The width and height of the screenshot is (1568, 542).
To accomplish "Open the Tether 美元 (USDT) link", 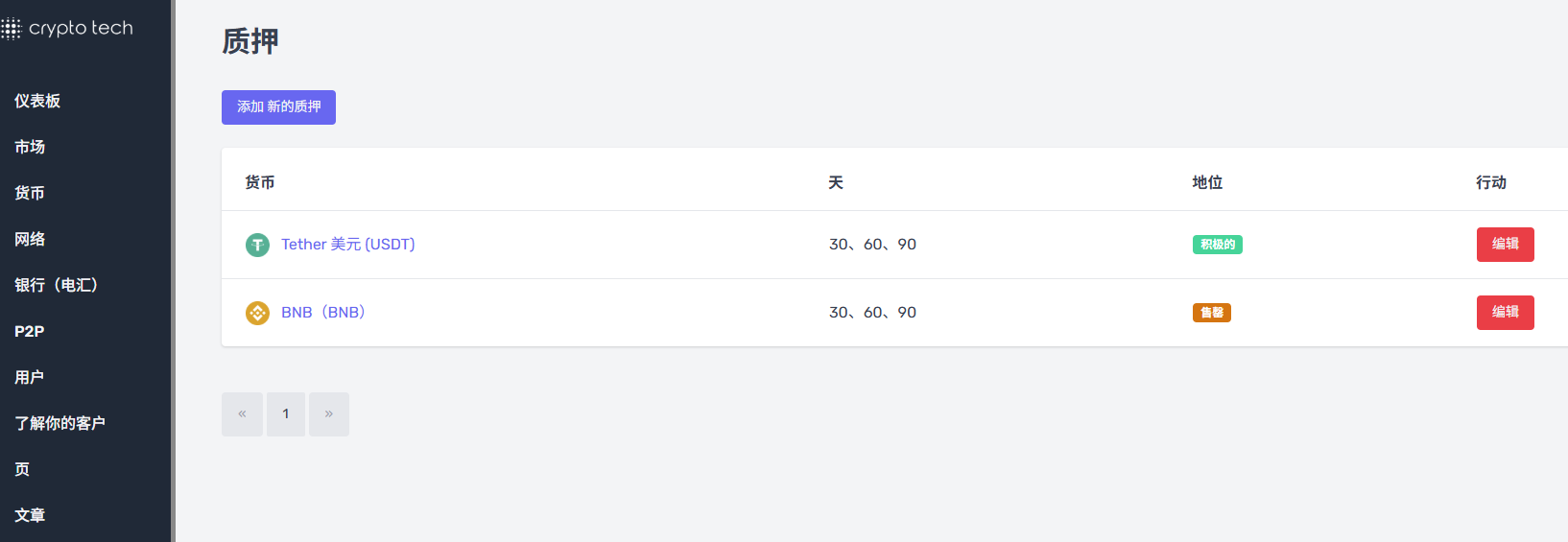I will point(347,245).
